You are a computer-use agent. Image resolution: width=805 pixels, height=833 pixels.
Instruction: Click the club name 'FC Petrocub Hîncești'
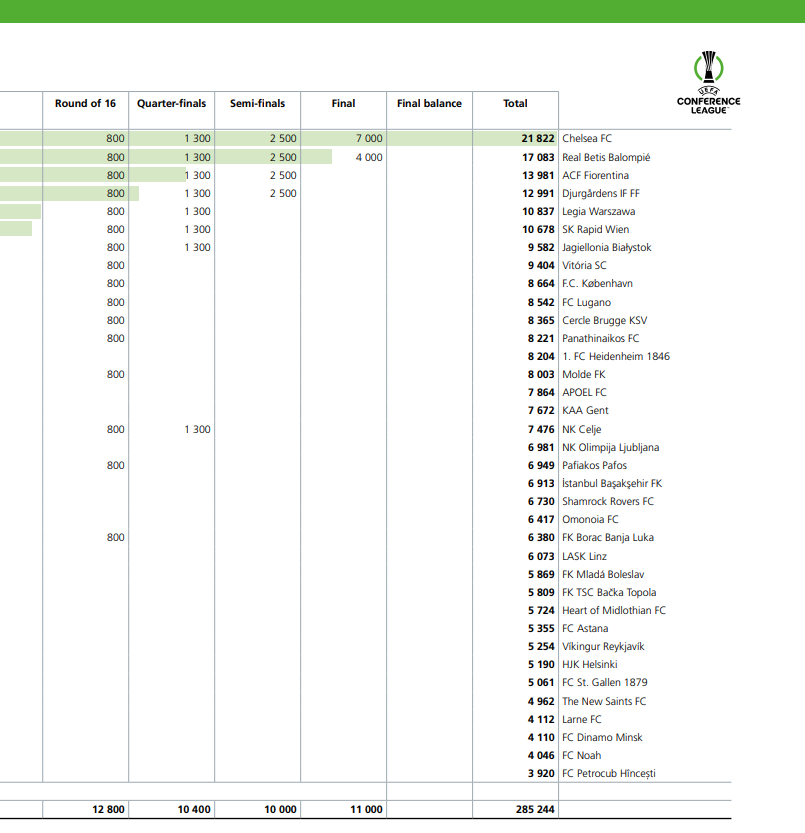click(609, 774)
